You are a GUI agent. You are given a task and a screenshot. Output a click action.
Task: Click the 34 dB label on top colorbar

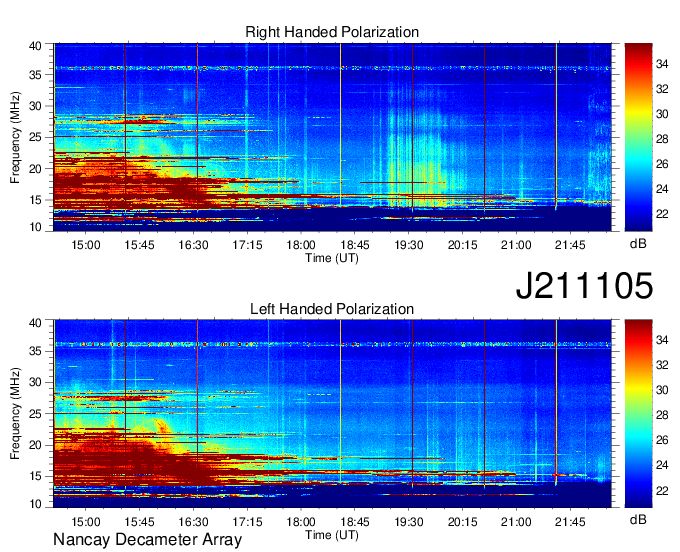point(662,64)
